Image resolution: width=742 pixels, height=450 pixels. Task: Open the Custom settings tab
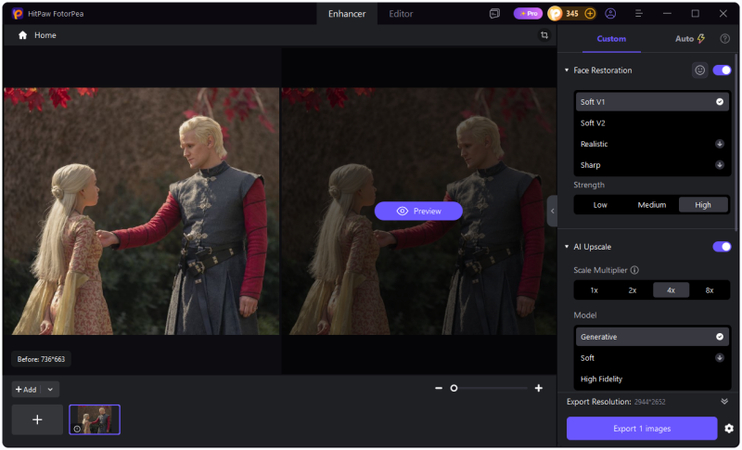pyautogui.click(x=611, y=39)
